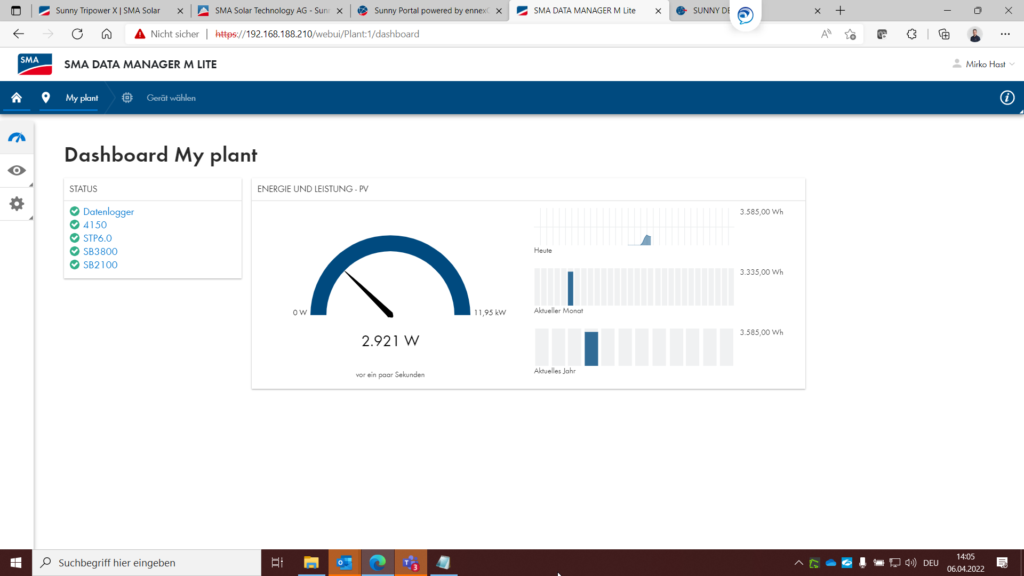
Task: Open the configuration gear sidebar icon
Action: point(17,204)
